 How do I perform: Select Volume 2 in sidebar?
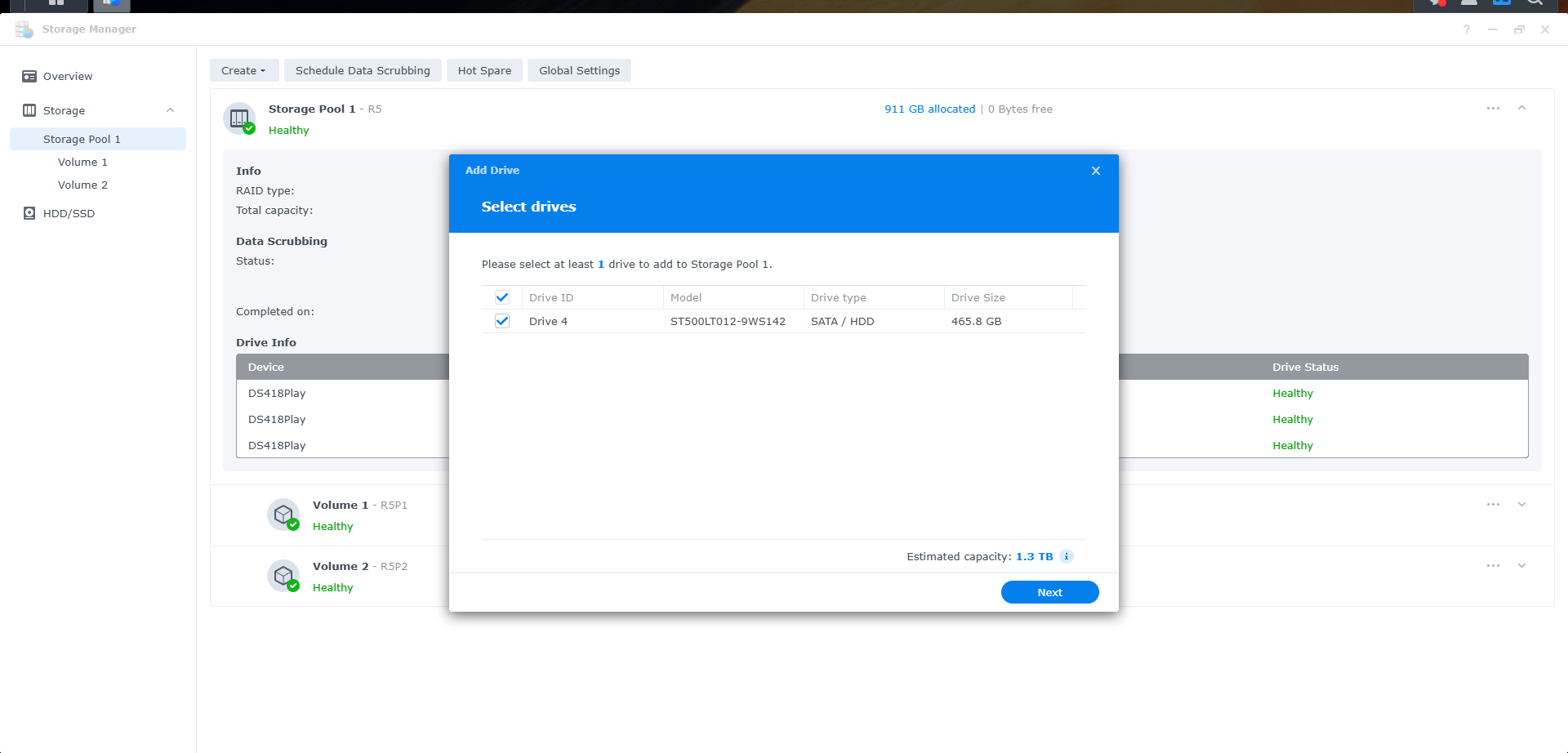pos(82,185)
